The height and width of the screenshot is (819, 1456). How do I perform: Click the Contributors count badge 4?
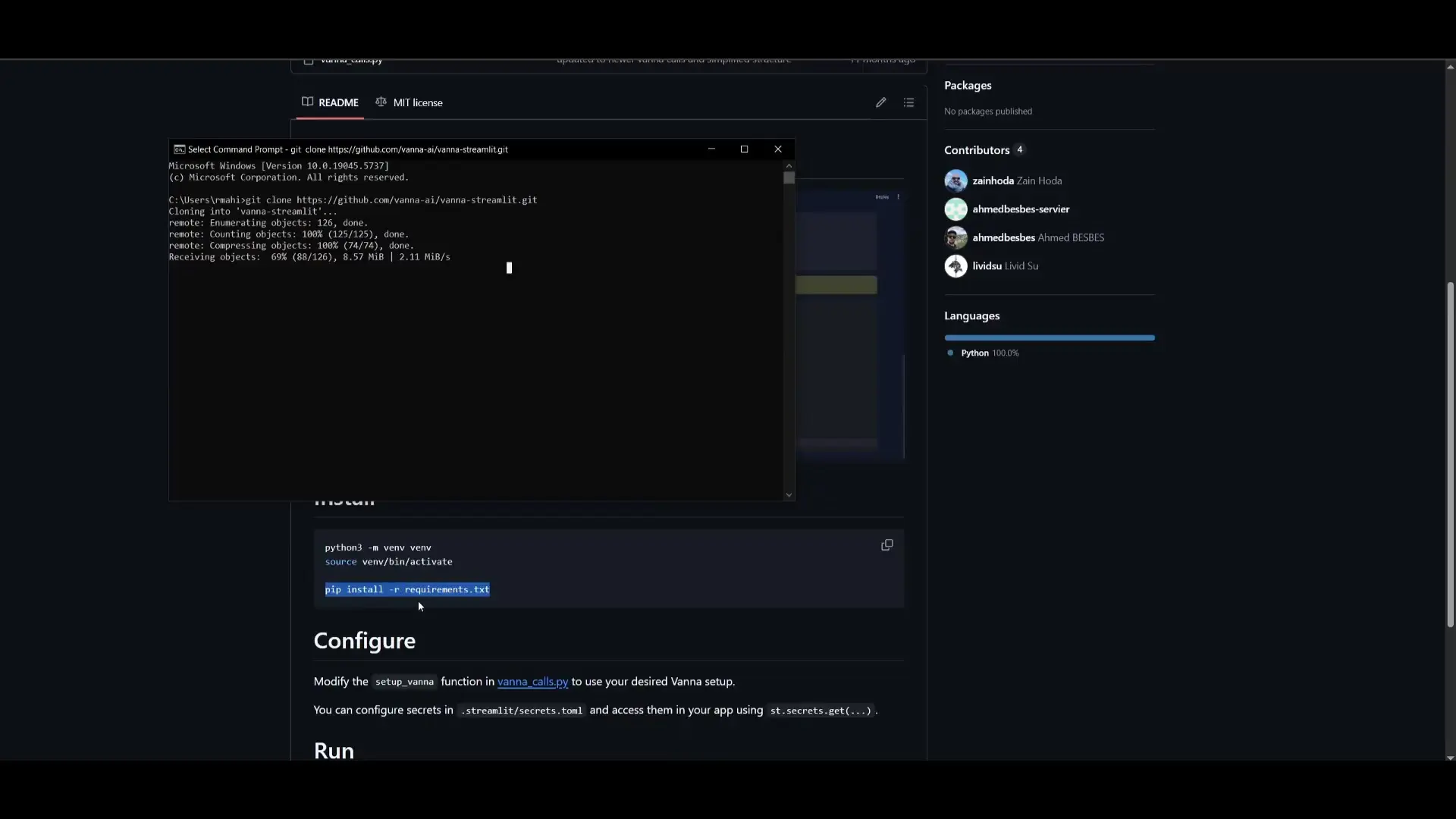click(x=1019, y=149)
